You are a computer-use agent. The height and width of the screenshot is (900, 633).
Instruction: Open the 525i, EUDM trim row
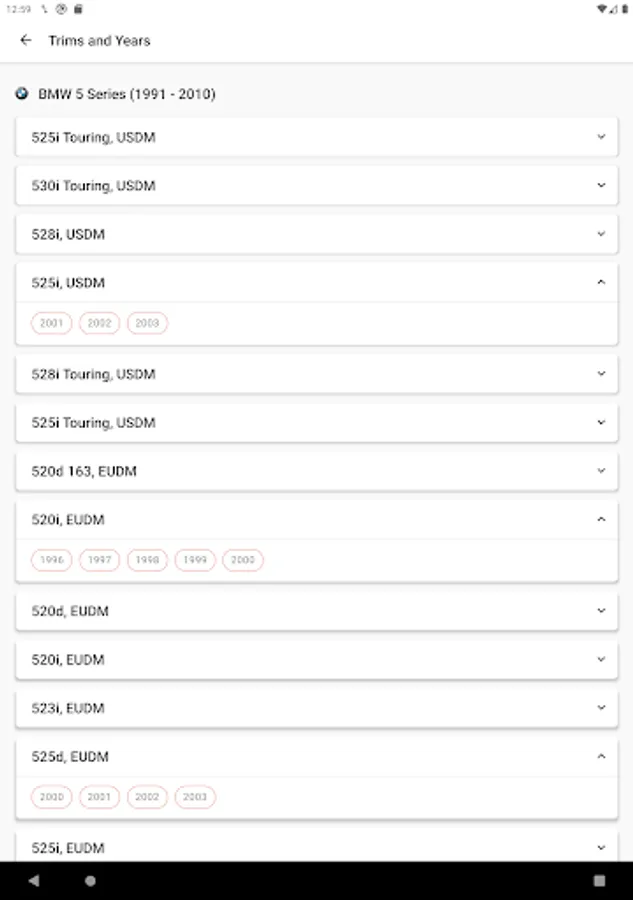[300, 848]
